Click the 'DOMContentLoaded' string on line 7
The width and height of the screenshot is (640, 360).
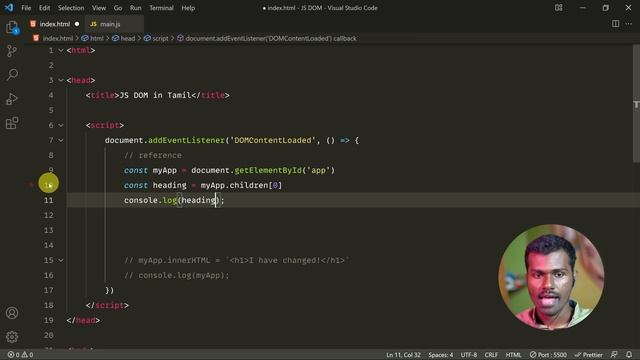[273, 140]
